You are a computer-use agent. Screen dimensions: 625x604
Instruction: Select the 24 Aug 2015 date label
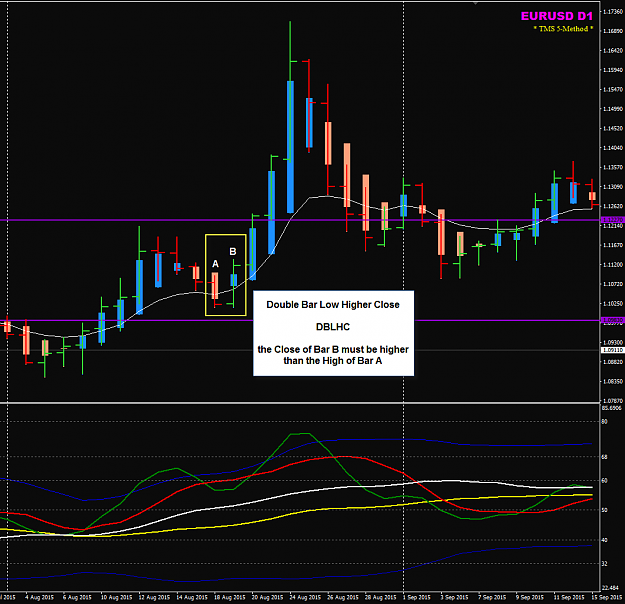(305, 597)
